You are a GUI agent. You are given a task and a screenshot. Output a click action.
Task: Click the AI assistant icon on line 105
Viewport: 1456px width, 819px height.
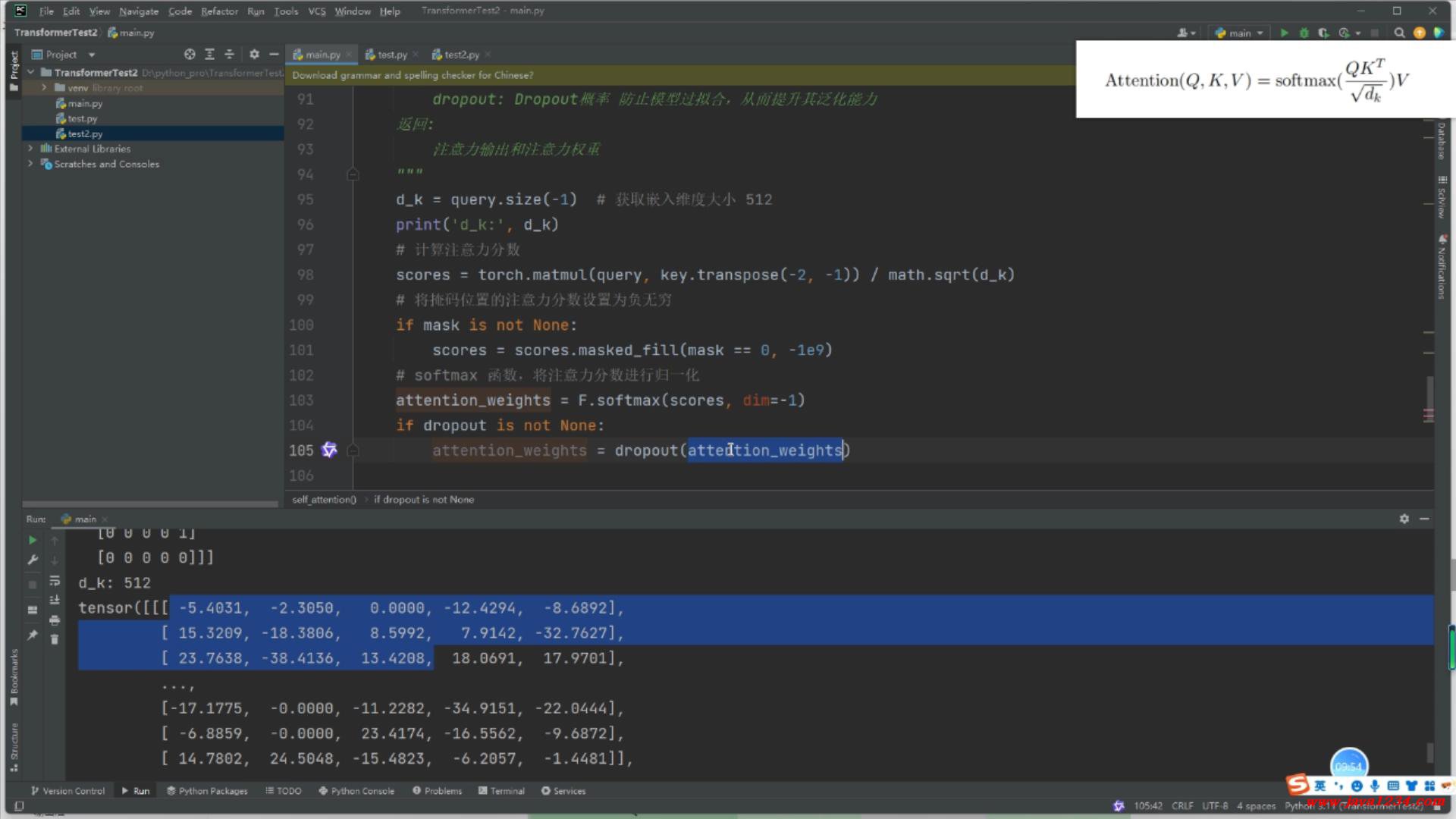point(329,450)
